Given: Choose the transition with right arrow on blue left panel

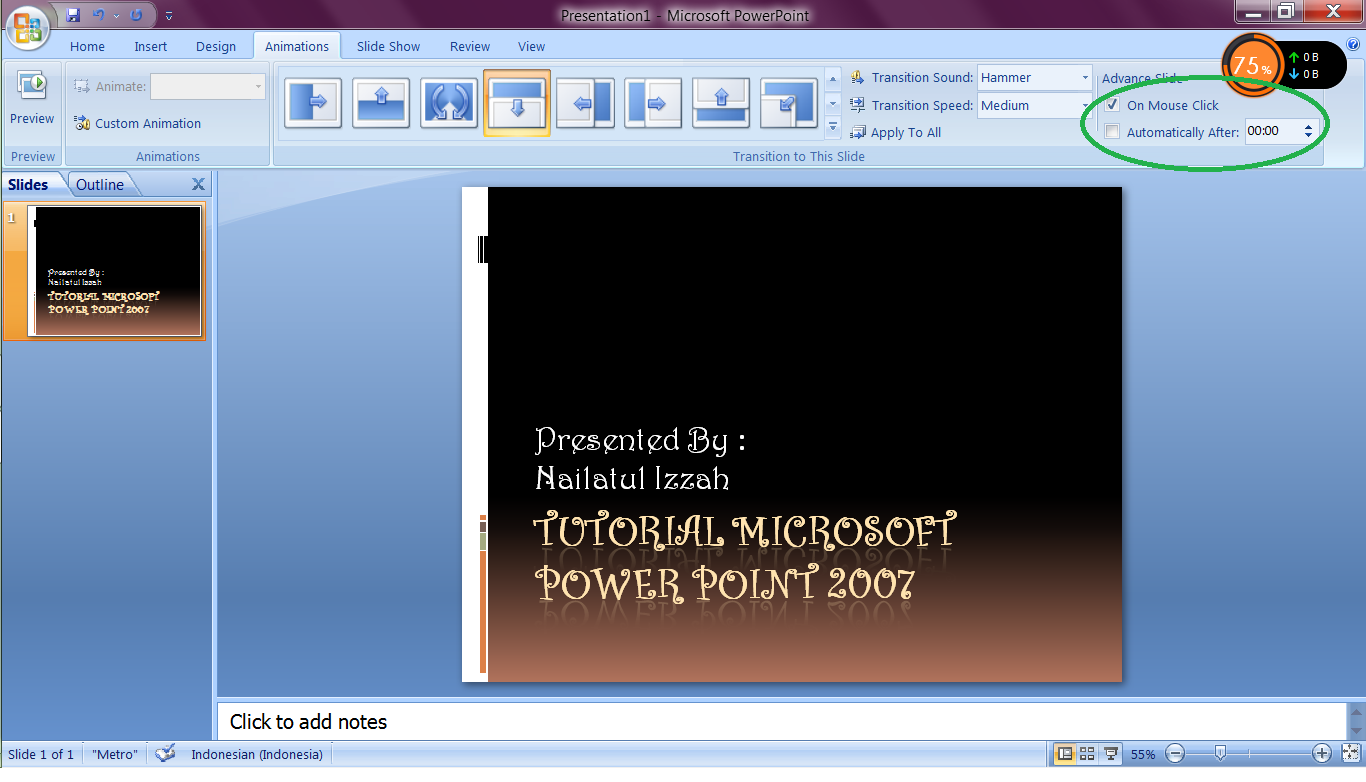Looking at the screenshot, I should click(x=313, y=102).
